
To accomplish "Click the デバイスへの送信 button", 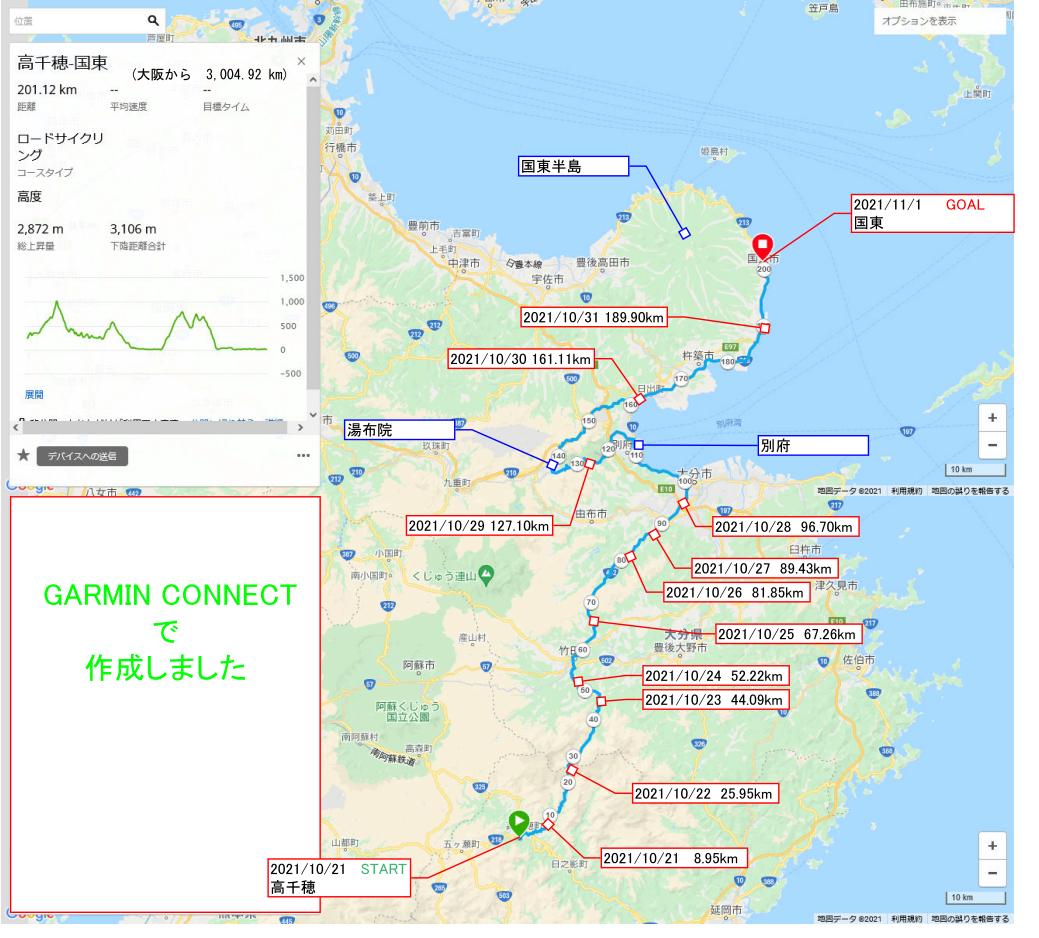I will [x=82, y=456].
